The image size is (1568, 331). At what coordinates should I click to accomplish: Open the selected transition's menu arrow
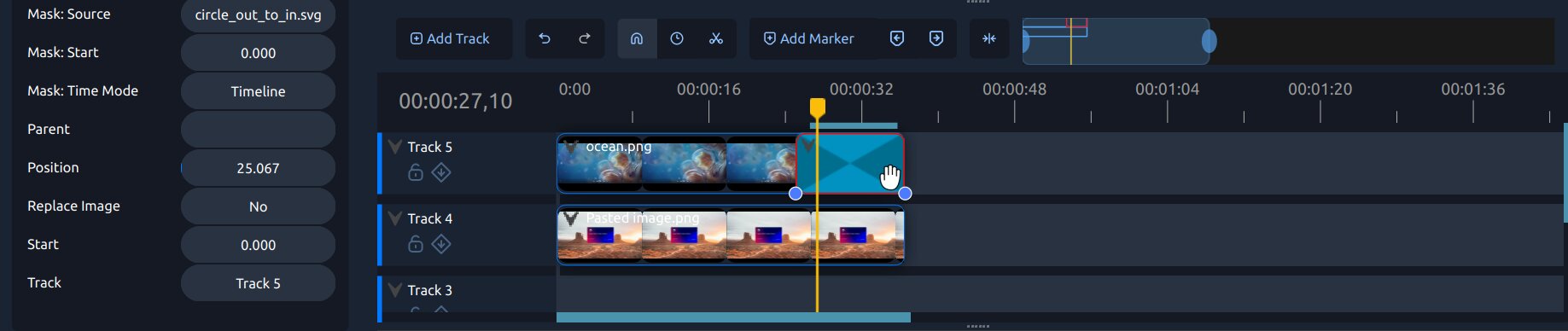(807, 145)
